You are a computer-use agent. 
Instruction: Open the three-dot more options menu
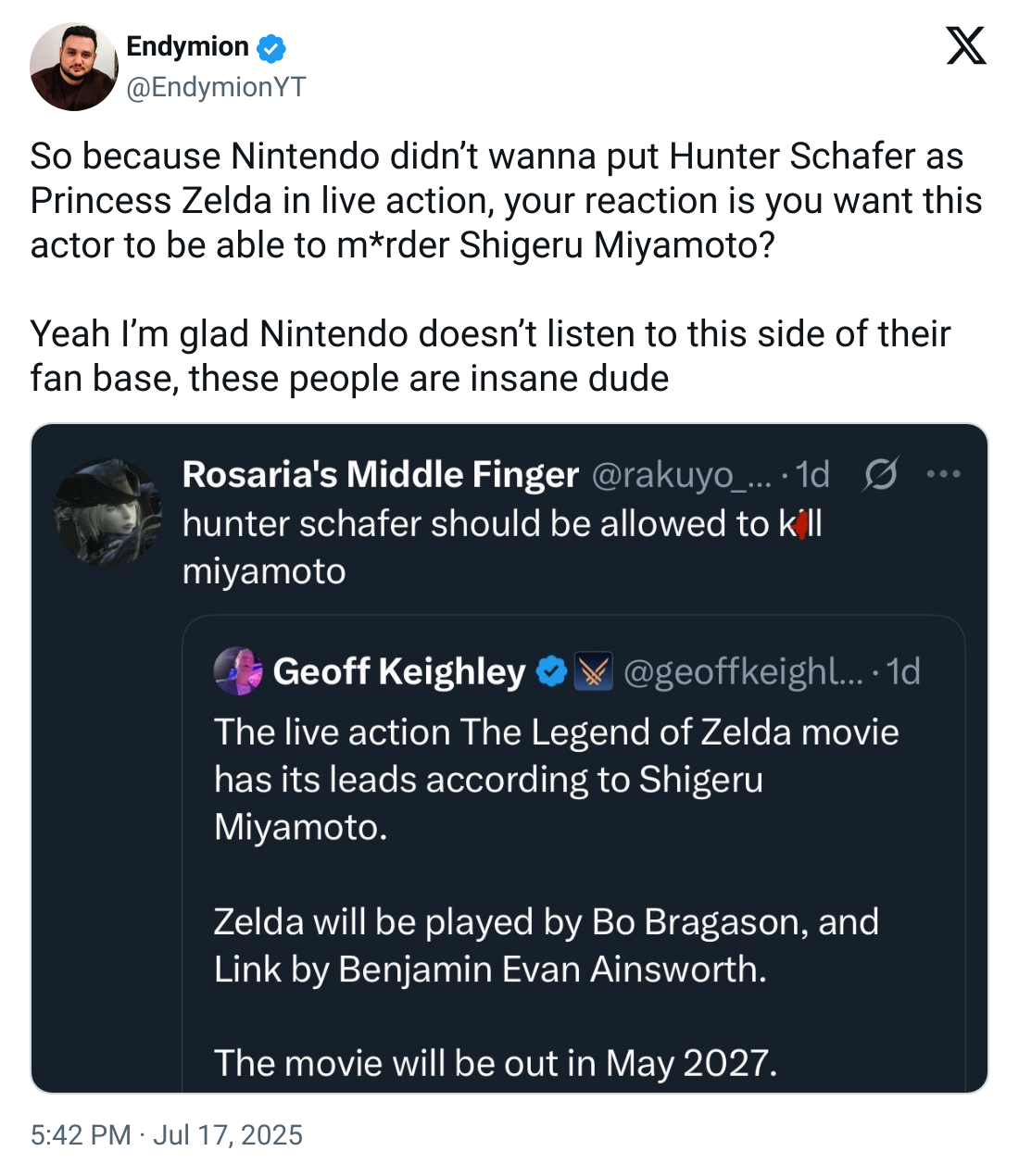(943, 474)
